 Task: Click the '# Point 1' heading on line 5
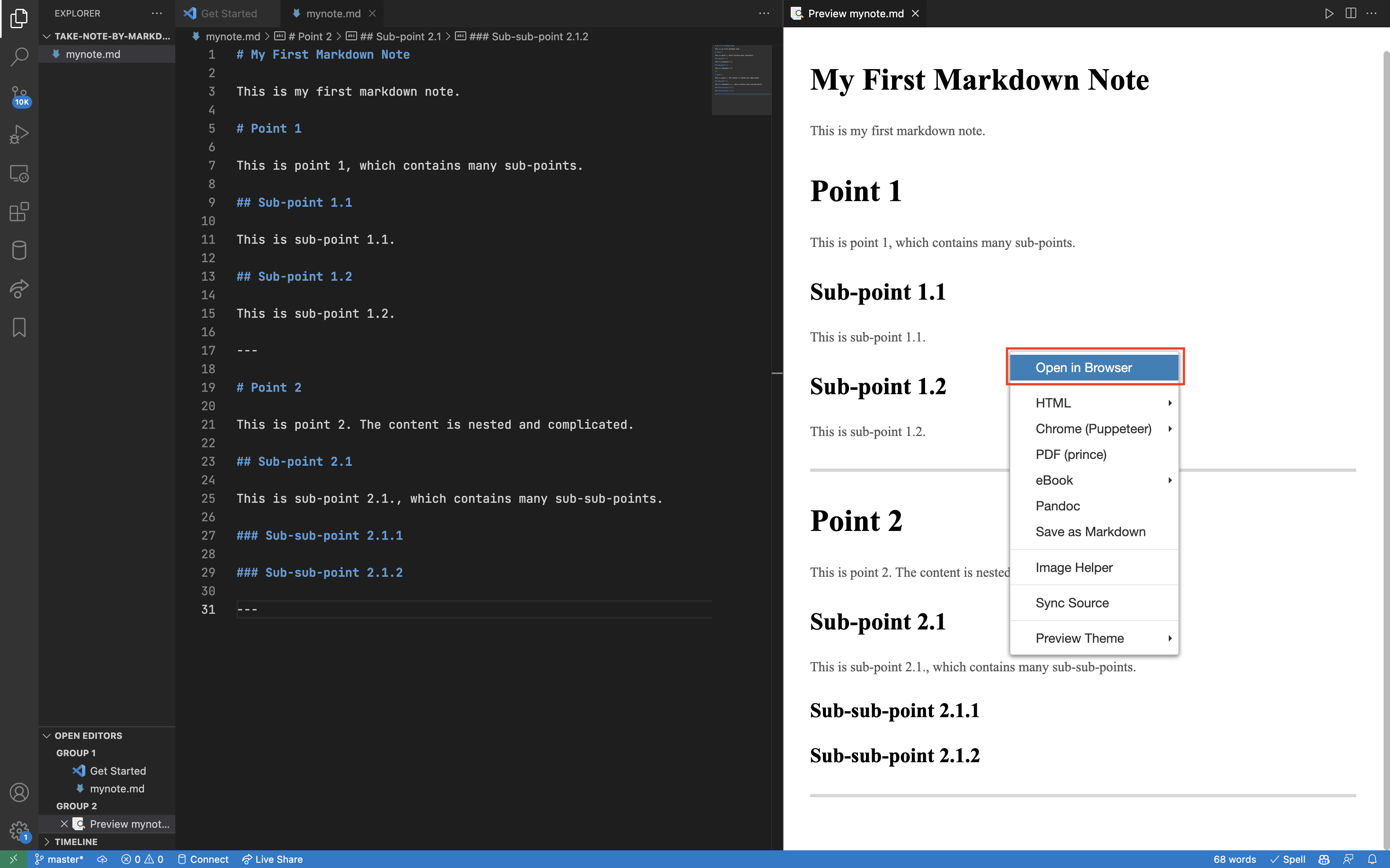tap(269, 129)
